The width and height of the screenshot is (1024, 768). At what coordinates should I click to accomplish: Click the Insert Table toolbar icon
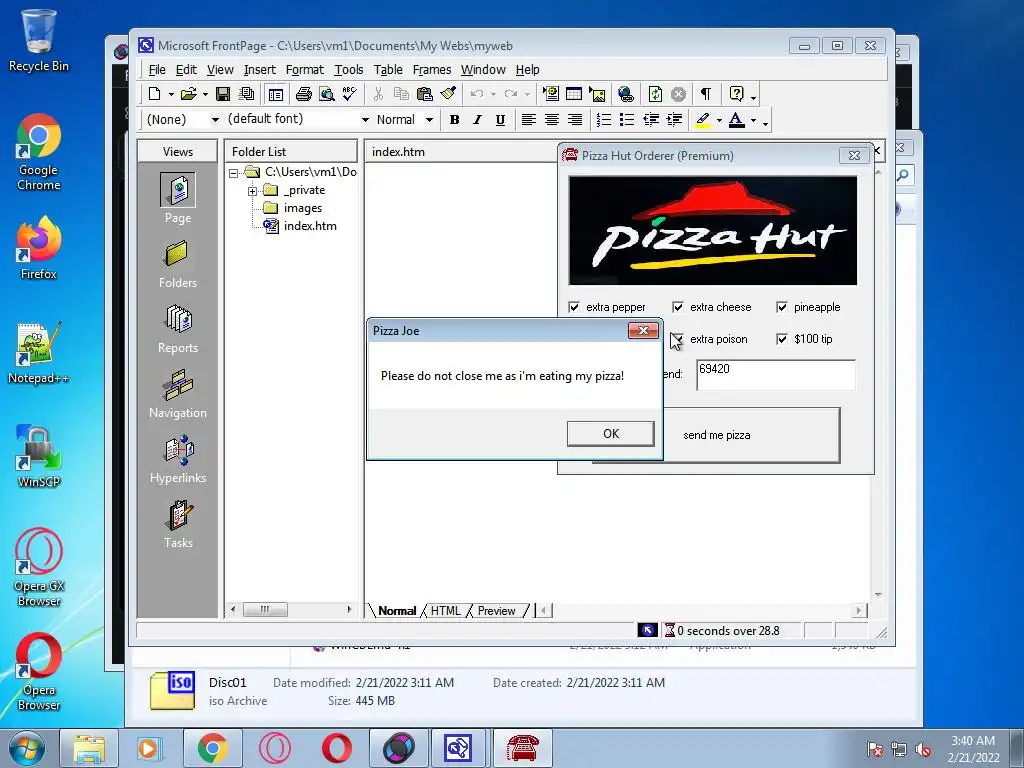tap(574, 94)
